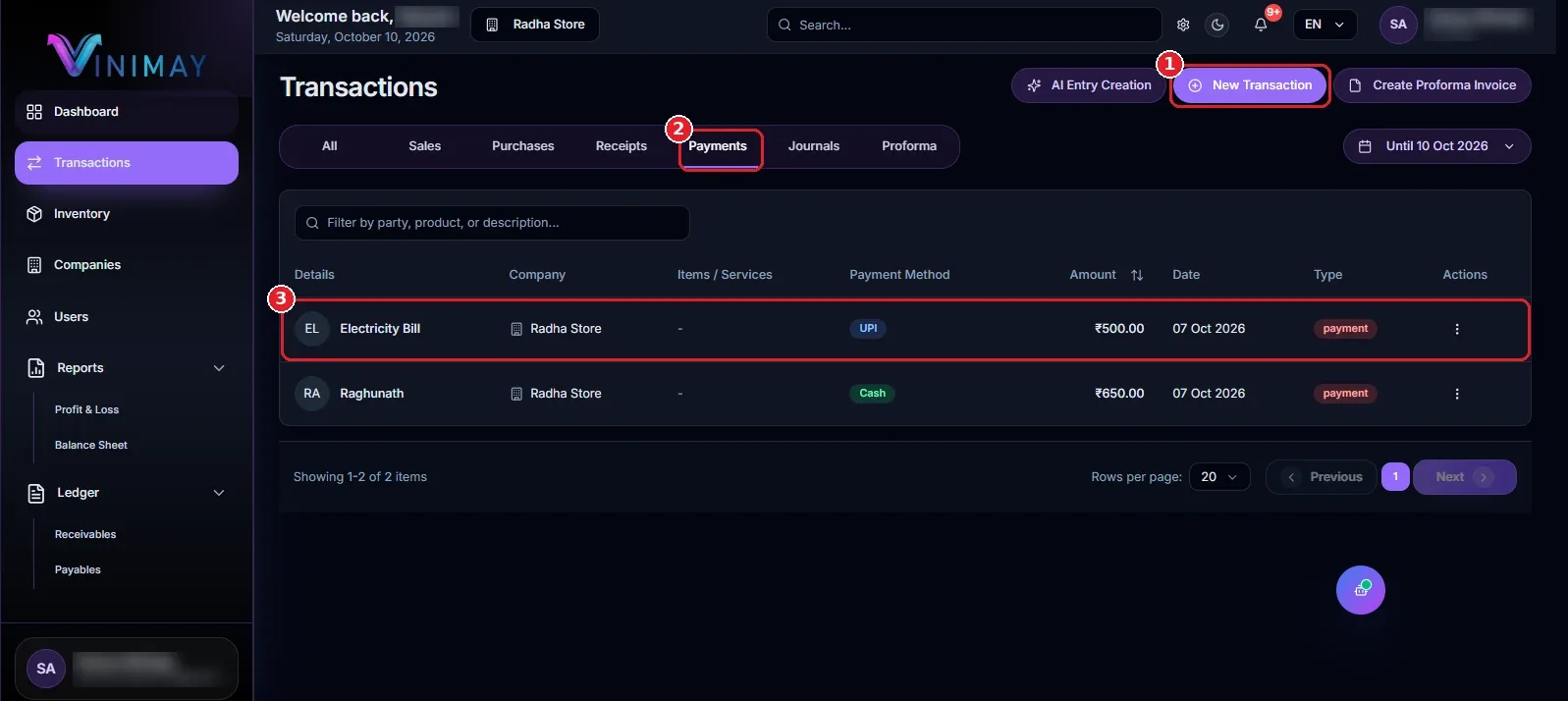Click the RA avatar for Raghunath
1568x701 pixels.
tap(311, 394)
